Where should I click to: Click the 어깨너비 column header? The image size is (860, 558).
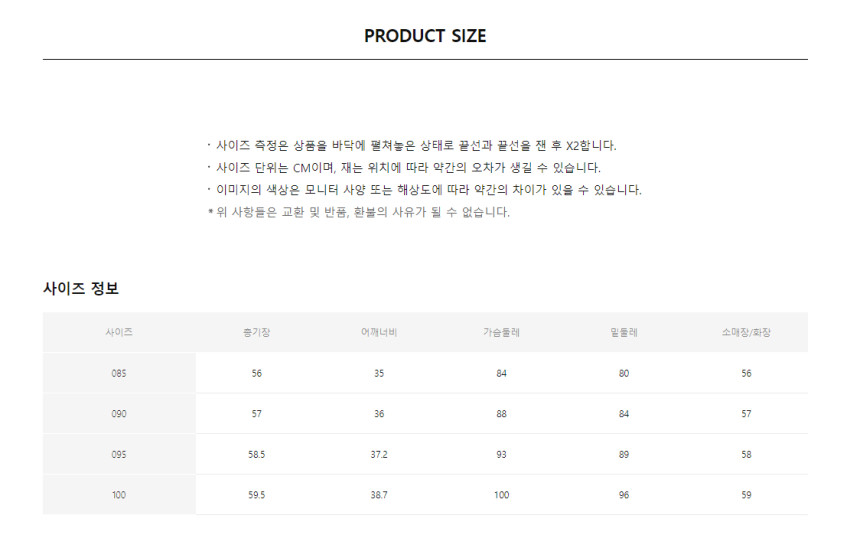[x=379, y=332]
